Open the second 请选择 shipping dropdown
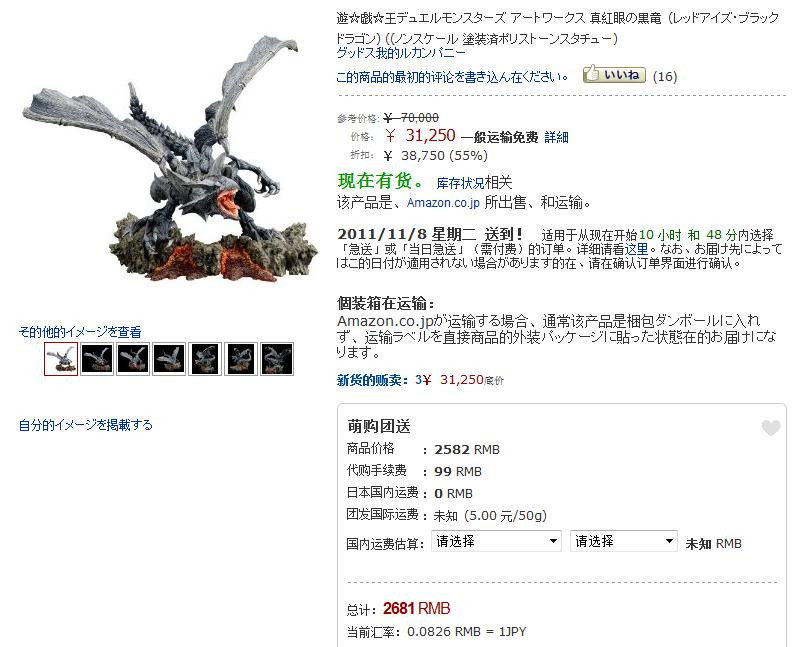This screenshot has height=647, width=799. (x=624, y=541)
